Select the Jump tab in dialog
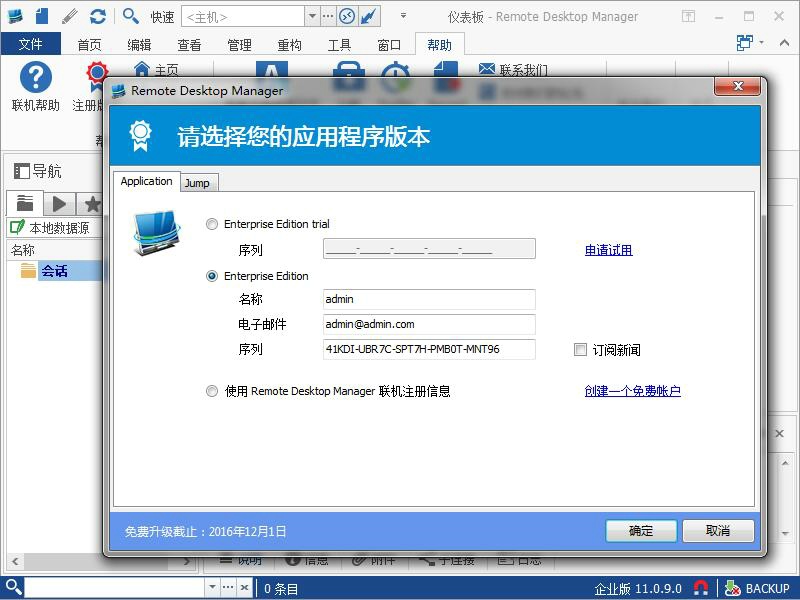Image resolution: width=800 pixels, height=600 pixels. [x=197, y=183]
